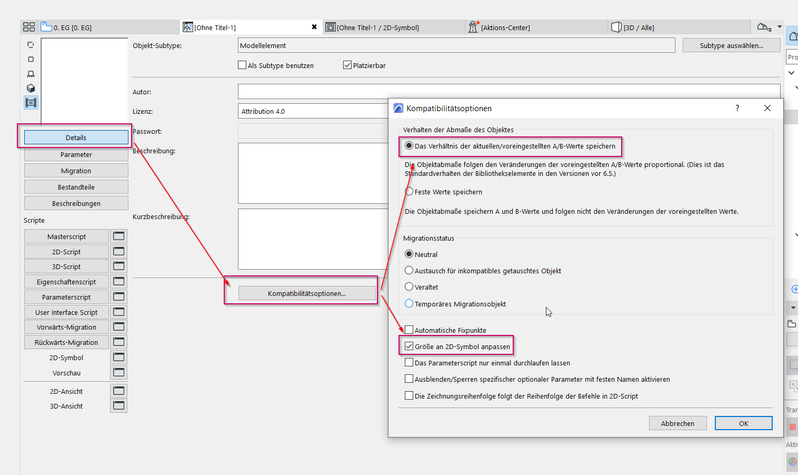Click into the Kurzbeschreibung text area
Image resolution: width=798 pixels, height=475 pixels.
click(313, 239)
